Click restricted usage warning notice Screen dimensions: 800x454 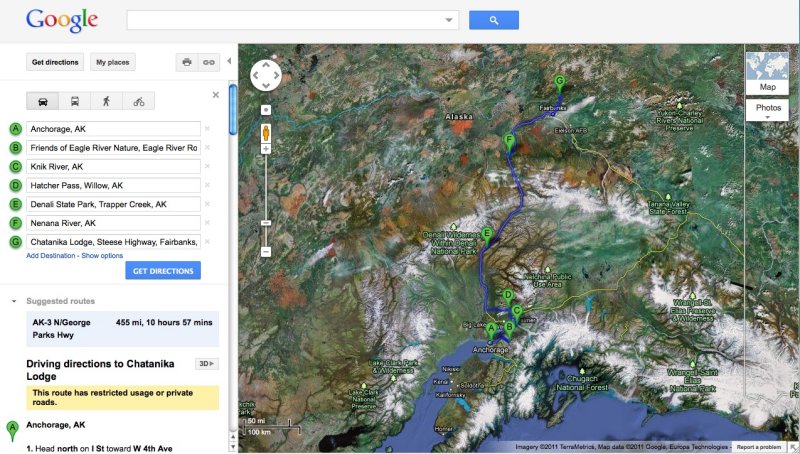[122, 397]
